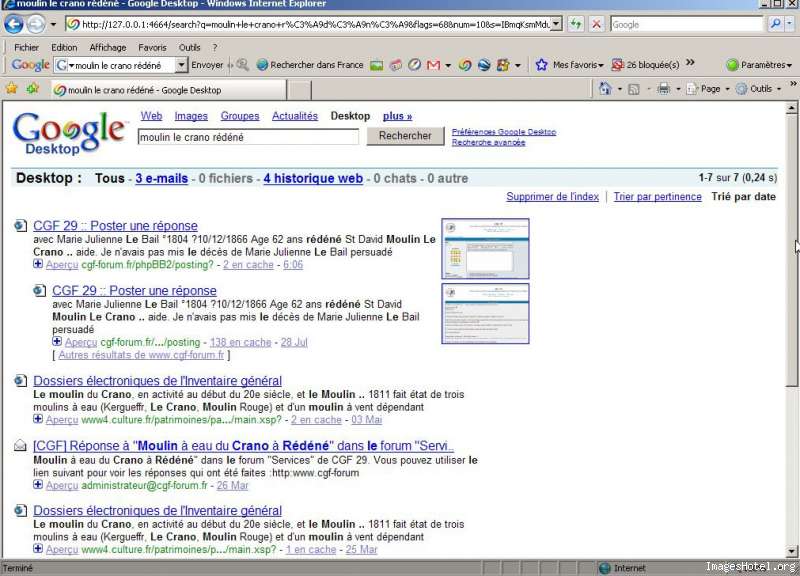Show more Google Toolbar buttons chevron

[x=690, y=62]
